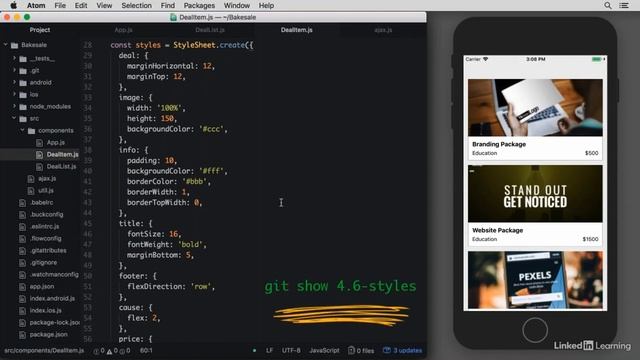Image resolution: width=640 pixels, height=360 pixels.
Task: Open App.js in the tree
Action: coord(56,142)
